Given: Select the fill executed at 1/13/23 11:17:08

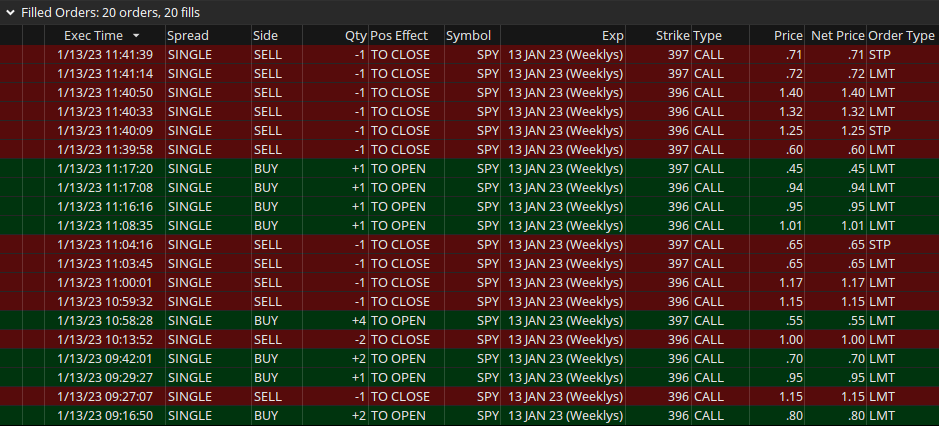Looking at the screenshot, I should pos(470,188).
